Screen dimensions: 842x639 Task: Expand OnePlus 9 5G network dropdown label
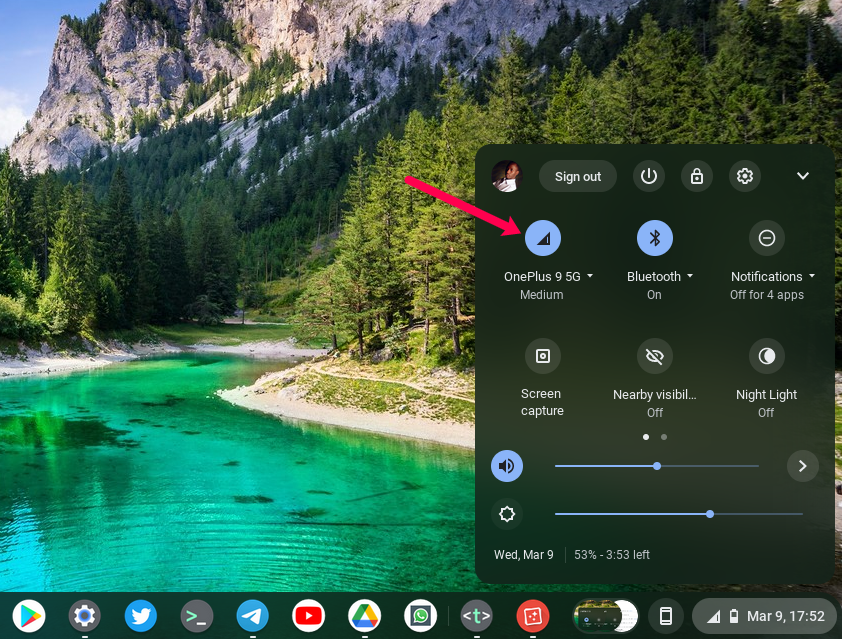[548, 277]
